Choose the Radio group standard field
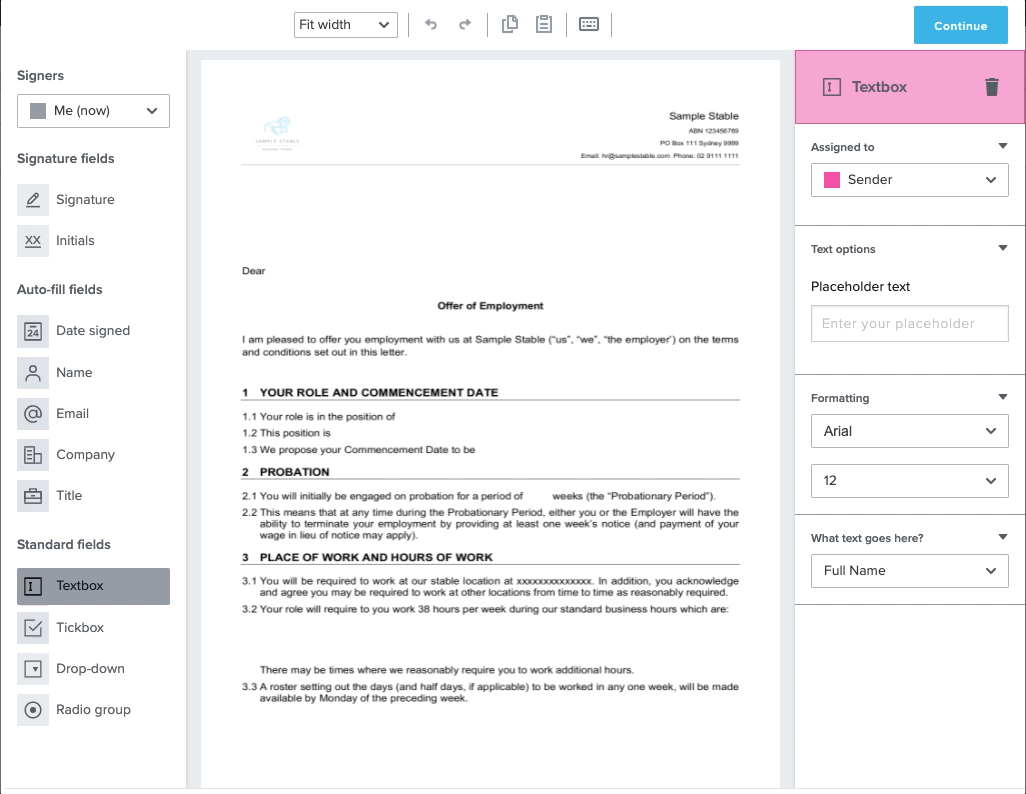Viewport: 1026px width, 794px height. [x=92, y=710]
